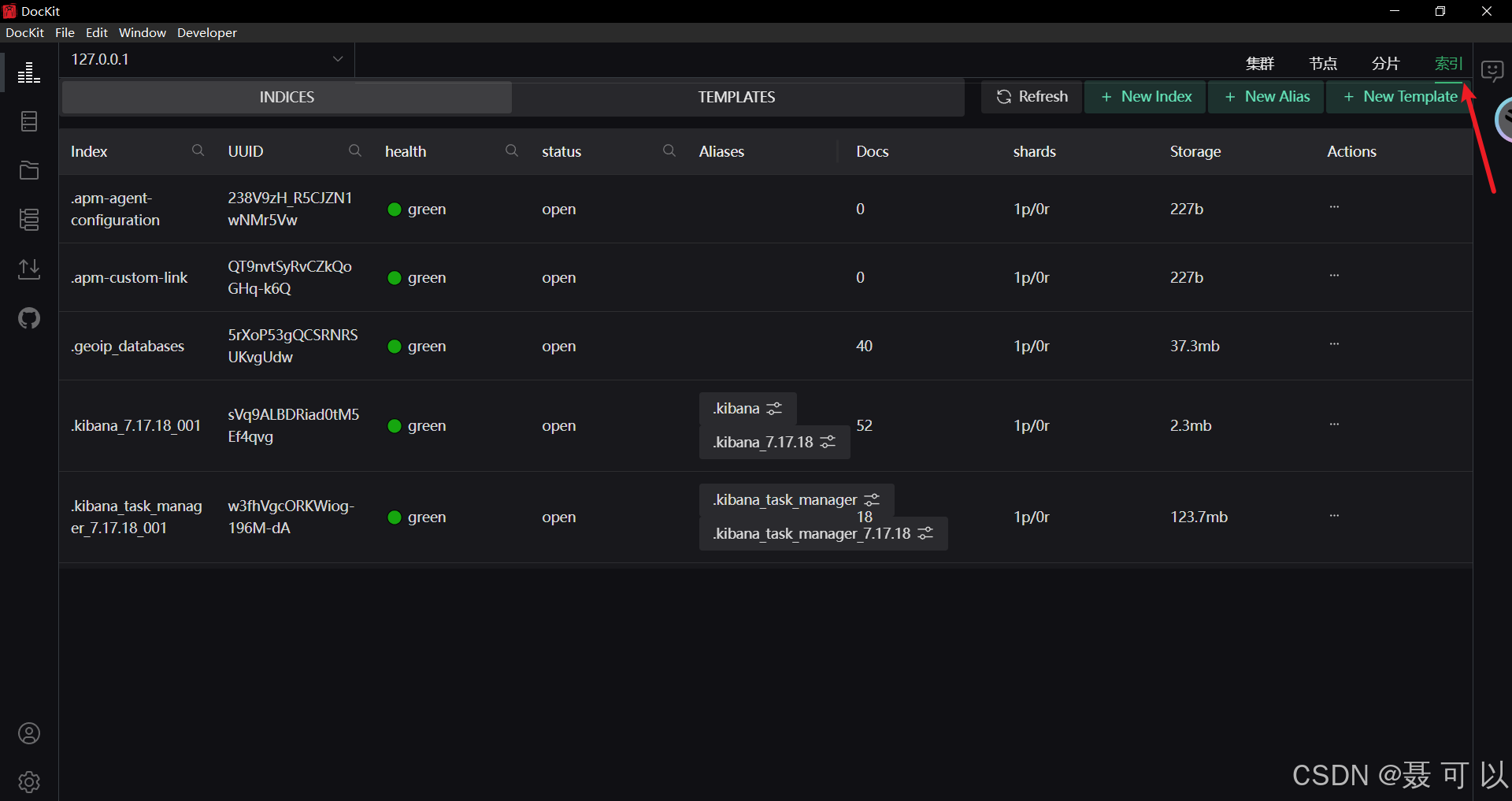Click the New Alias button

1266,97
